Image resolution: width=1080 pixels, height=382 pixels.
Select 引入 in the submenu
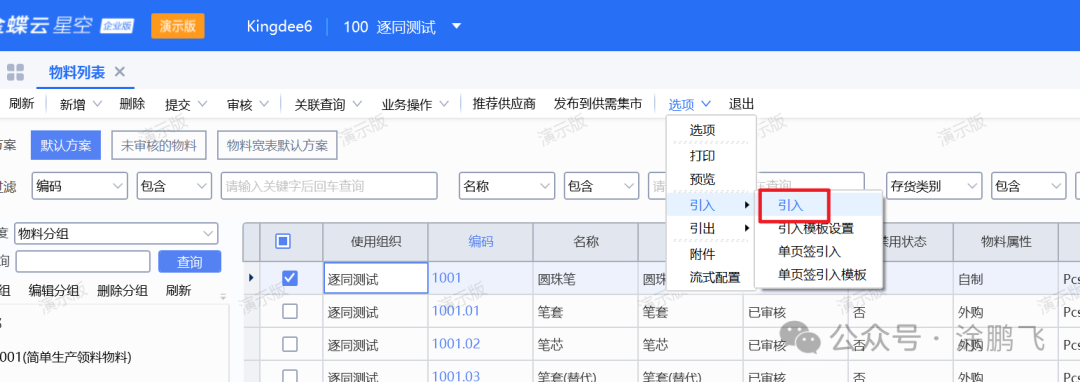[791, 205]
